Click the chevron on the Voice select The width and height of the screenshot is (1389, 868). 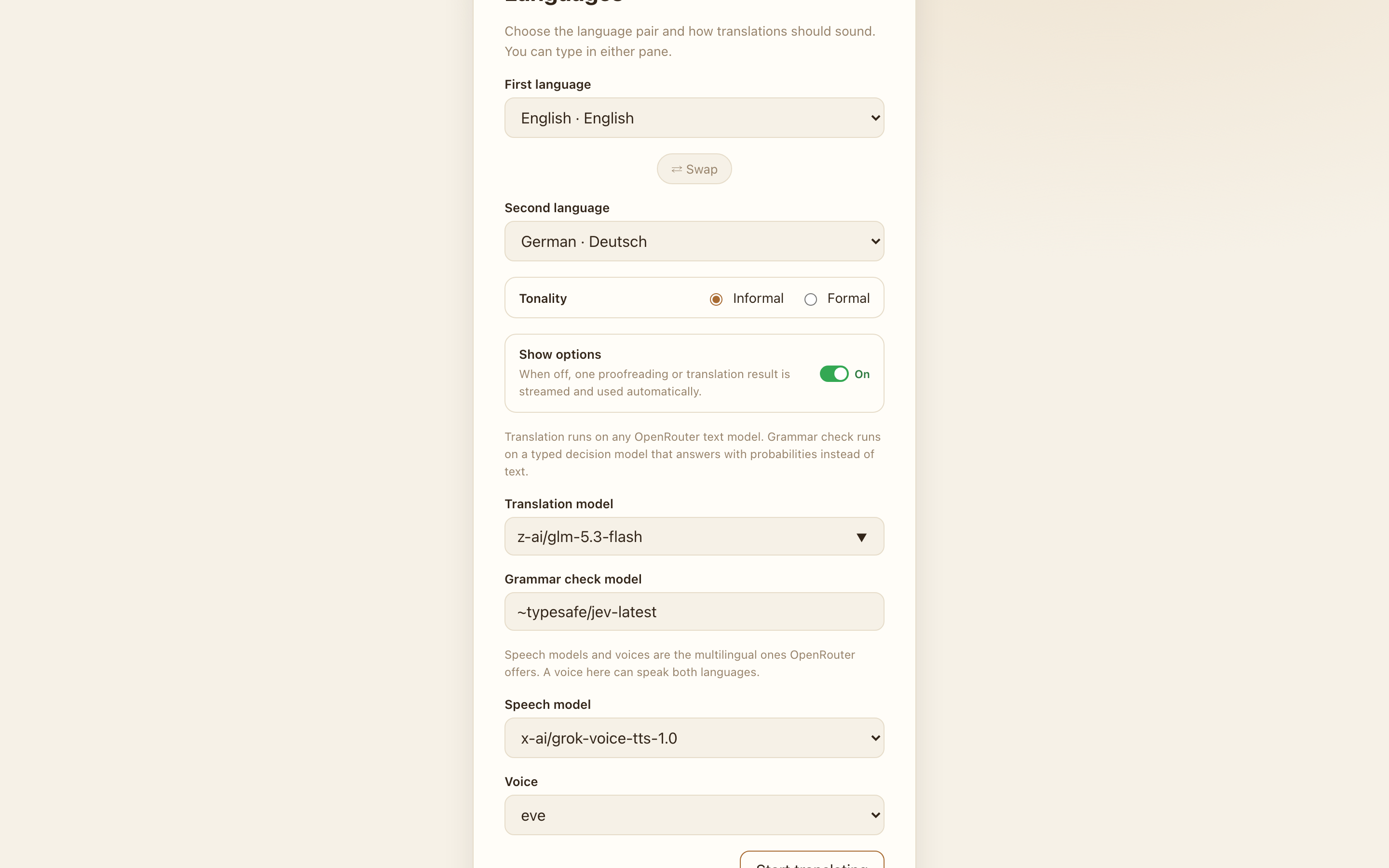(x=875, y=814)
